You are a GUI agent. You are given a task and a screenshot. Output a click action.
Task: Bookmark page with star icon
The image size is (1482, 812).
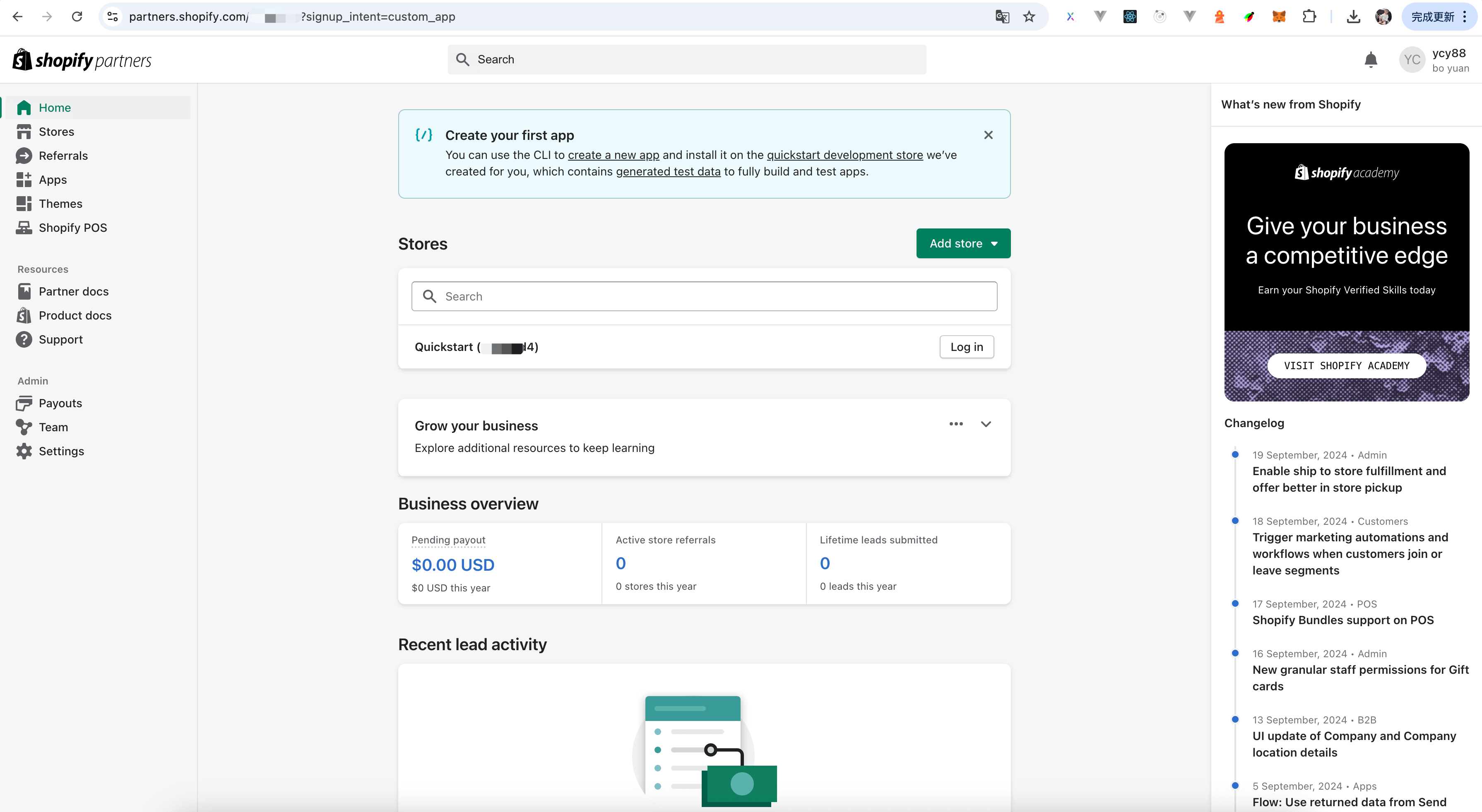1029,17
